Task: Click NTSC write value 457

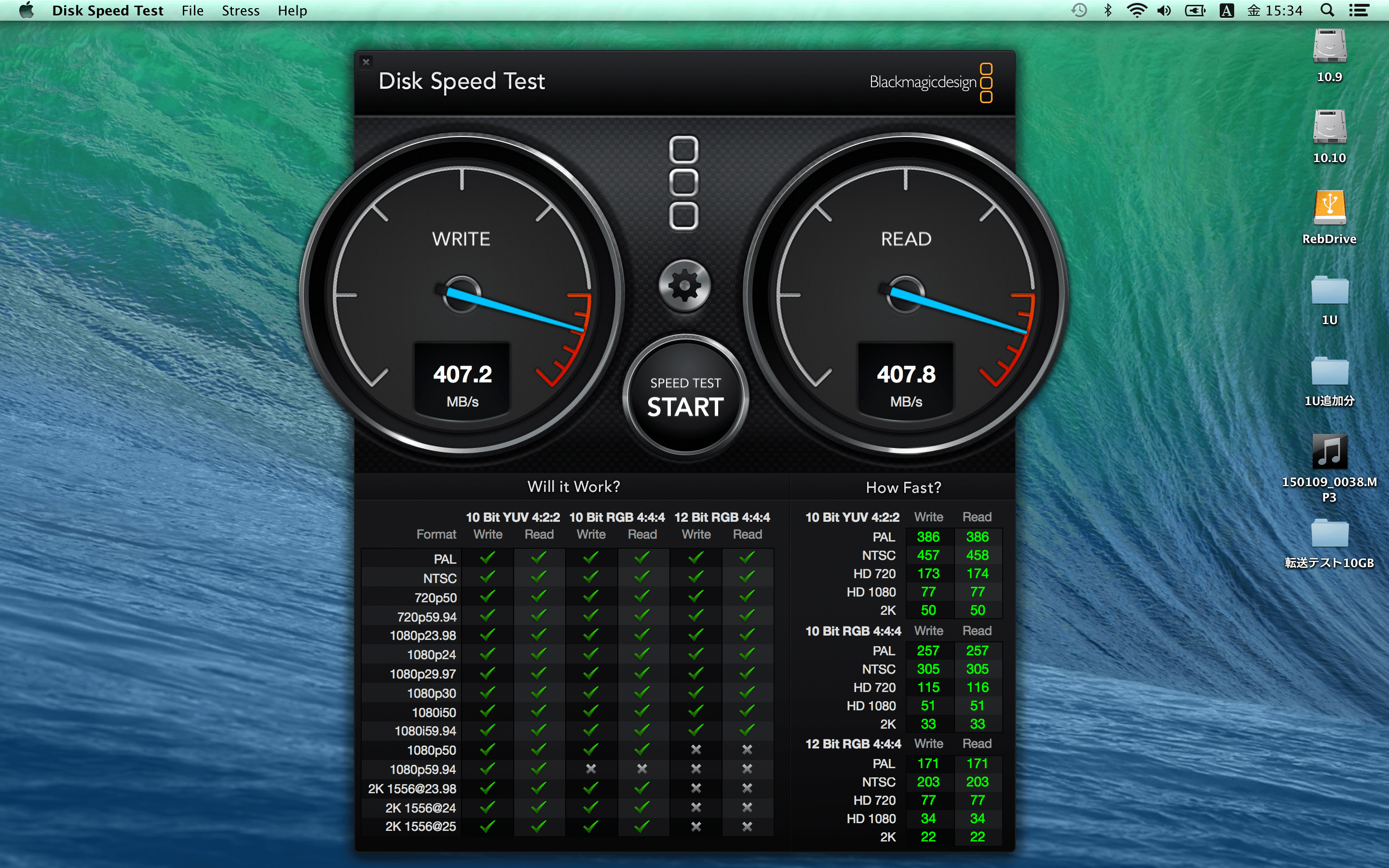Action: [x=928, y=555]
